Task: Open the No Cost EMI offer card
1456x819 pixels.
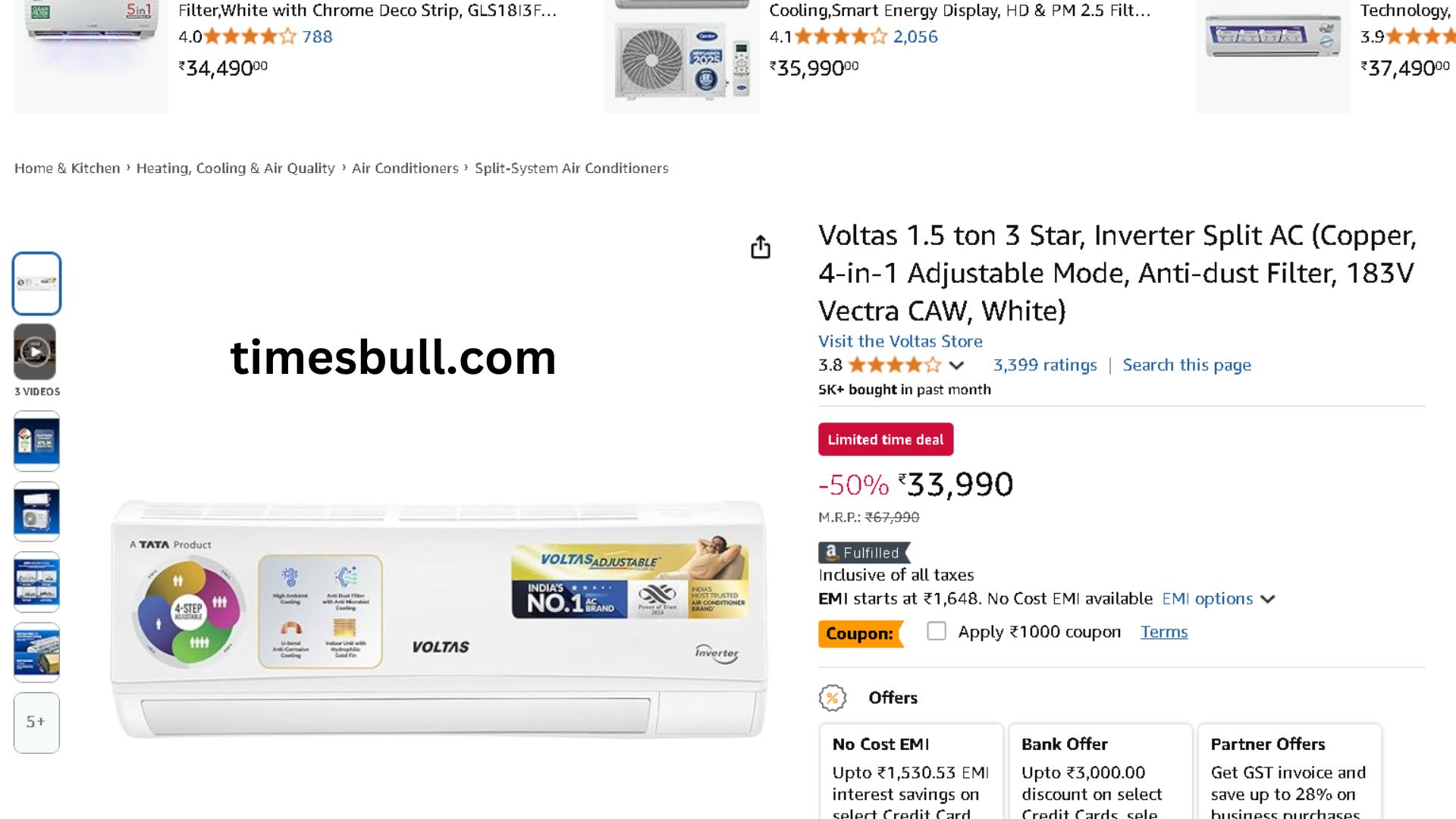Action: pos(911,772)
